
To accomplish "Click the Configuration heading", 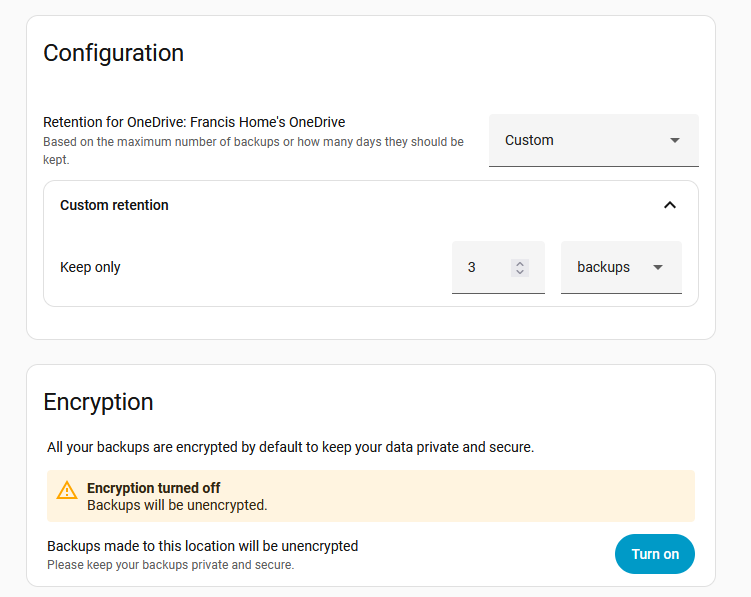I will click(113, 53).
